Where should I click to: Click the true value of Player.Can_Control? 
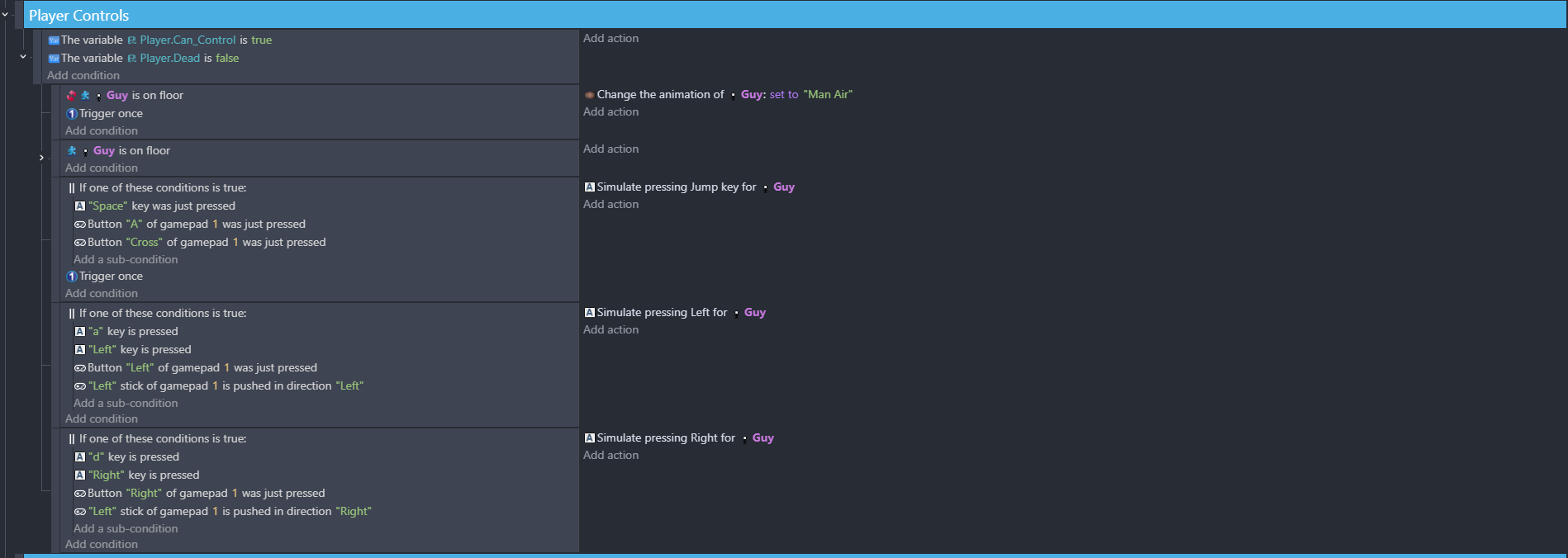click(261, 40)
